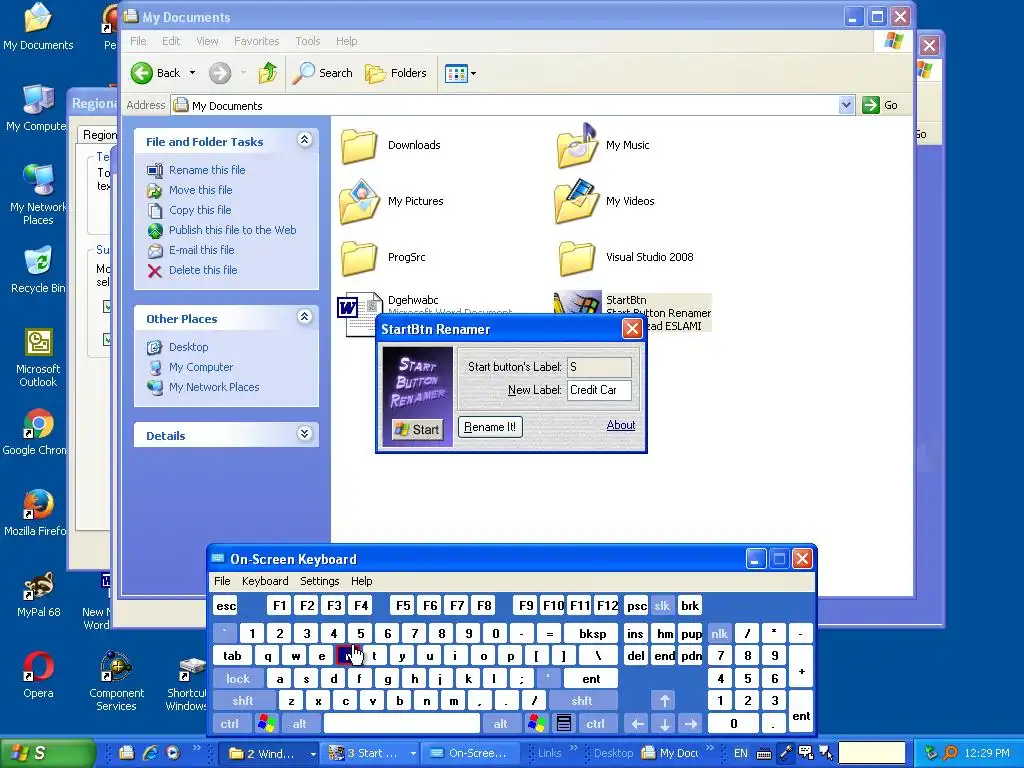Open the Views dropdown in the toolbar
1024x768 pixels.
click(x=460, y=73)
